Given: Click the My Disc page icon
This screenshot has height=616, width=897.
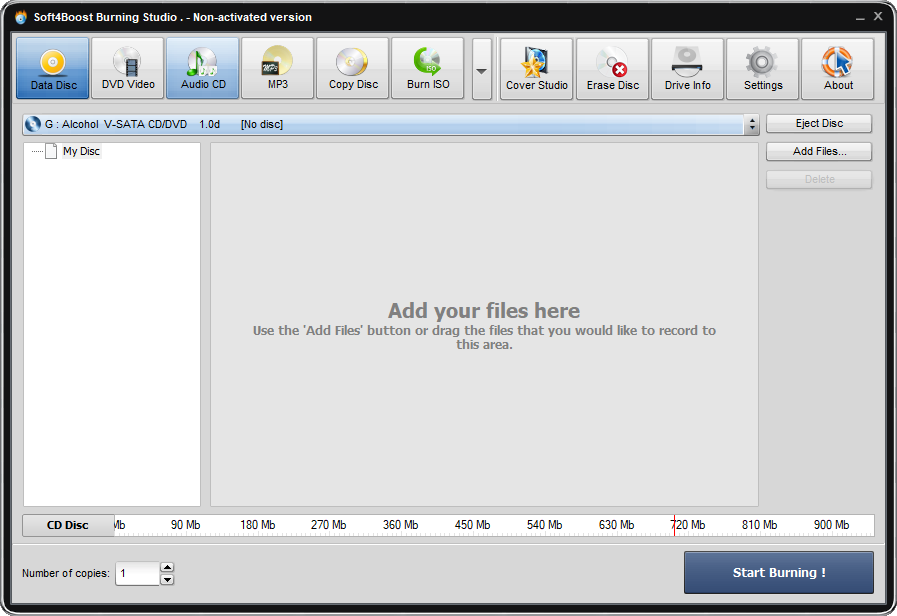Looking at the screenshot, I should [x=51, y=151].
